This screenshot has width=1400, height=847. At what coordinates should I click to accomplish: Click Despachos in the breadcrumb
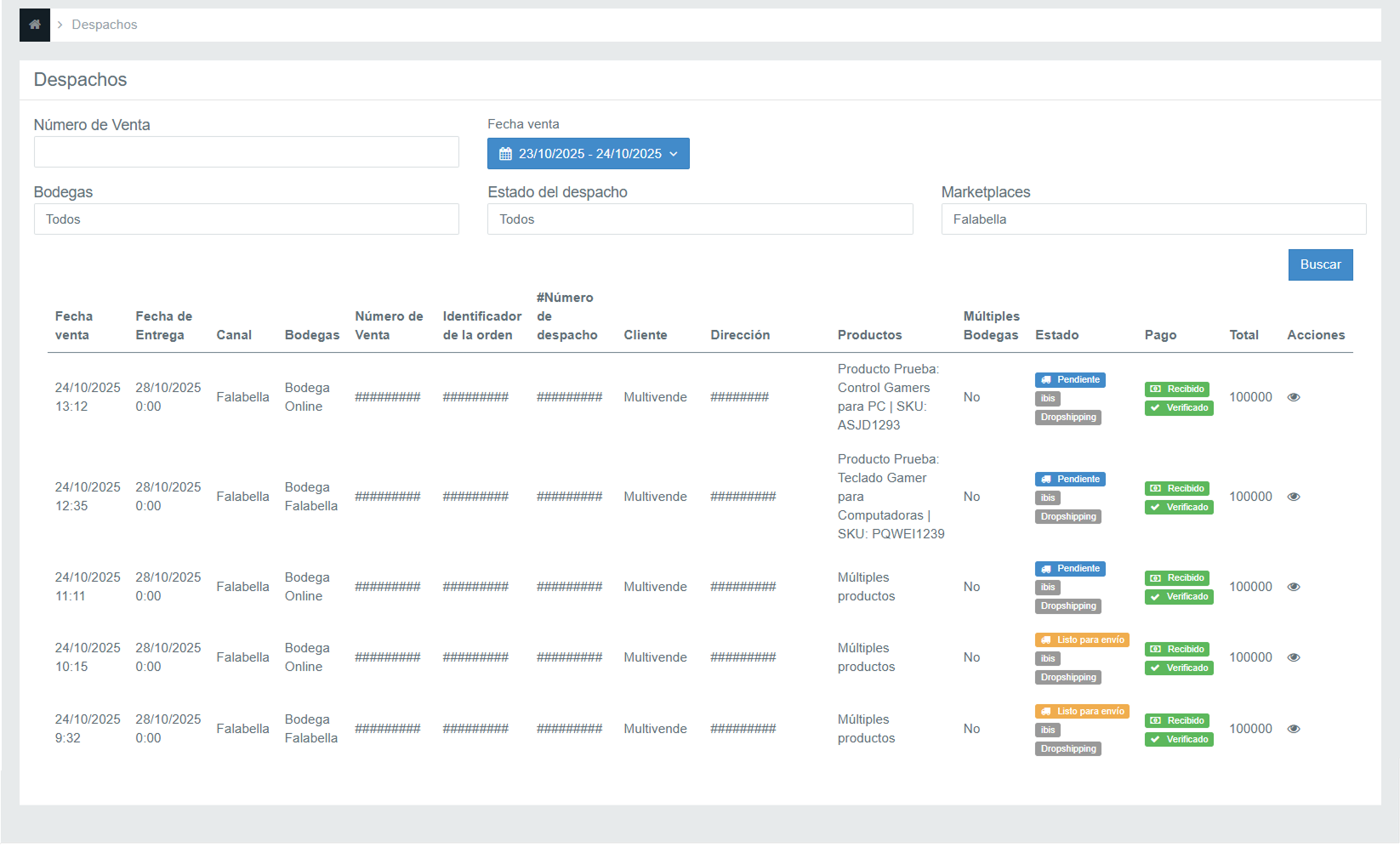pos(105,25)
